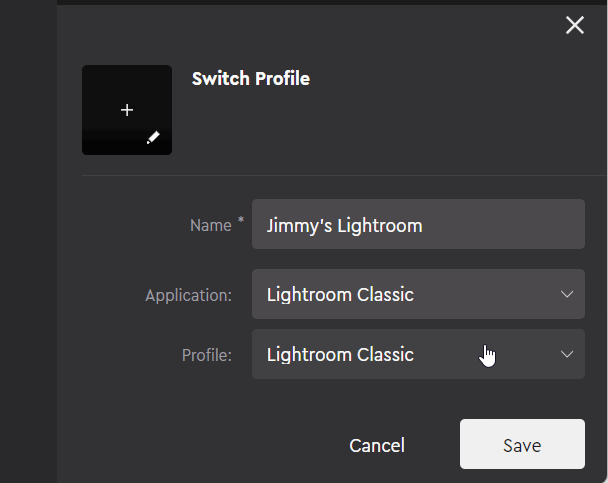Click the Name field label
Viewport: 608px width, 483px height.
[x=210, y=226]
